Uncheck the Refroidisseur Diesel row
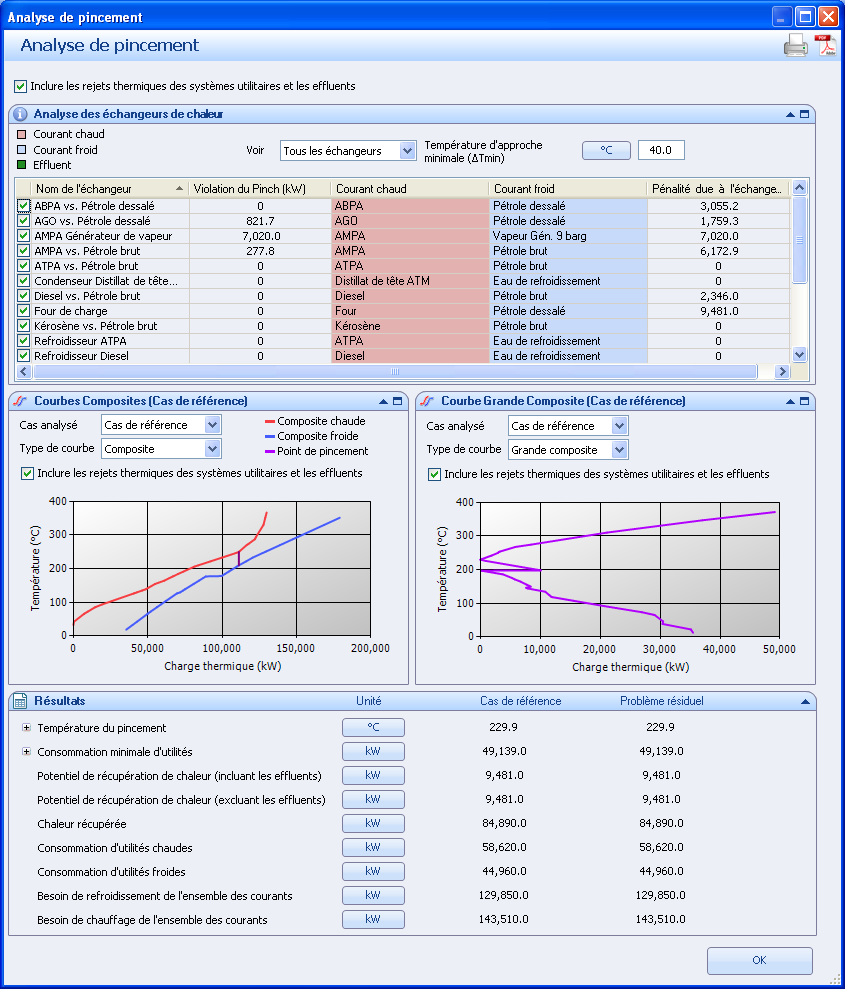The image size is (845, 989). 23,356
